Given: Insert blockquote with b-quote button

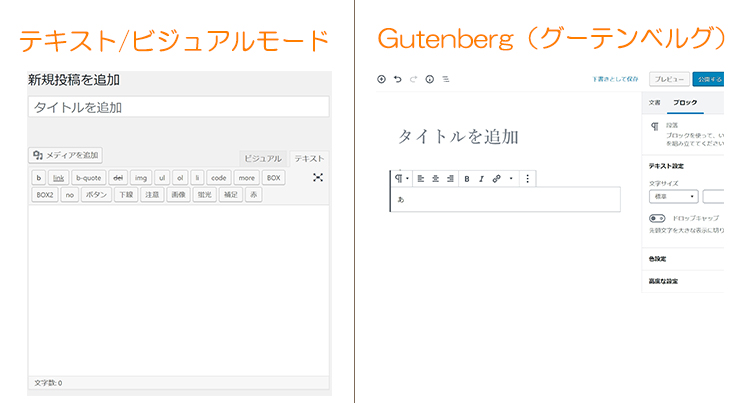Looking at the screenshot, I should 89,178.
